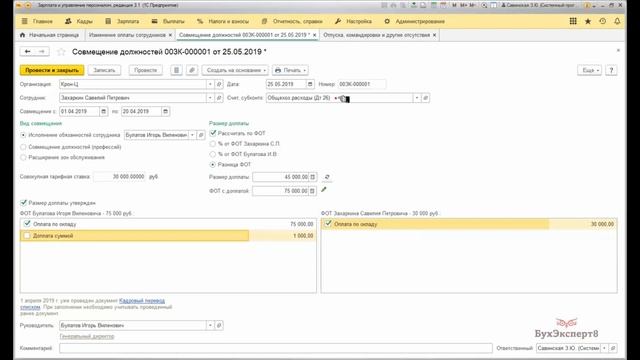Select Совмещение должностей (профессий) radio button

(x=23, y=147)
